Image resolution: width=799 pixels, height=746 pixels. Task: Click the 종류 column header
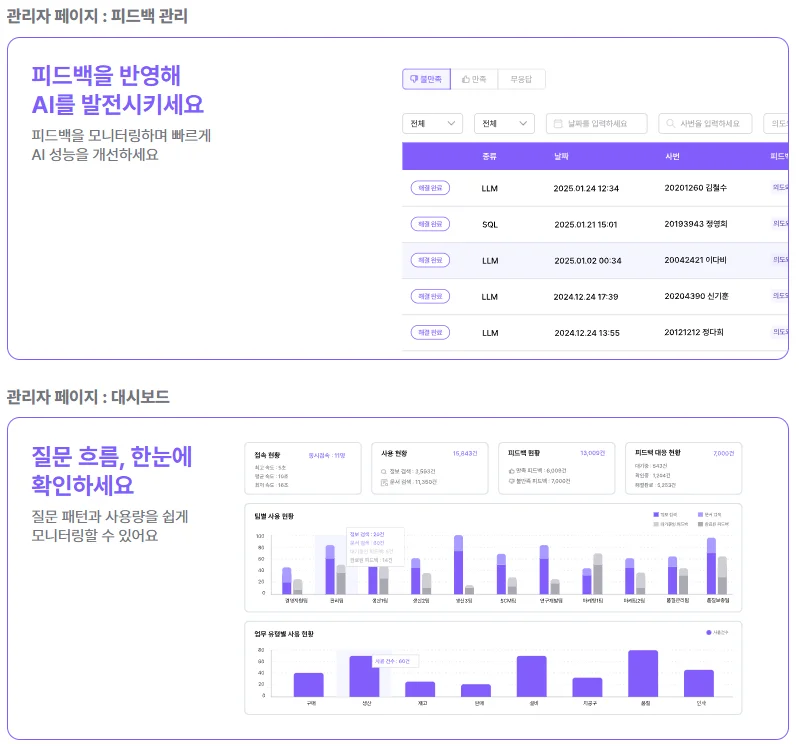point(489,156)
